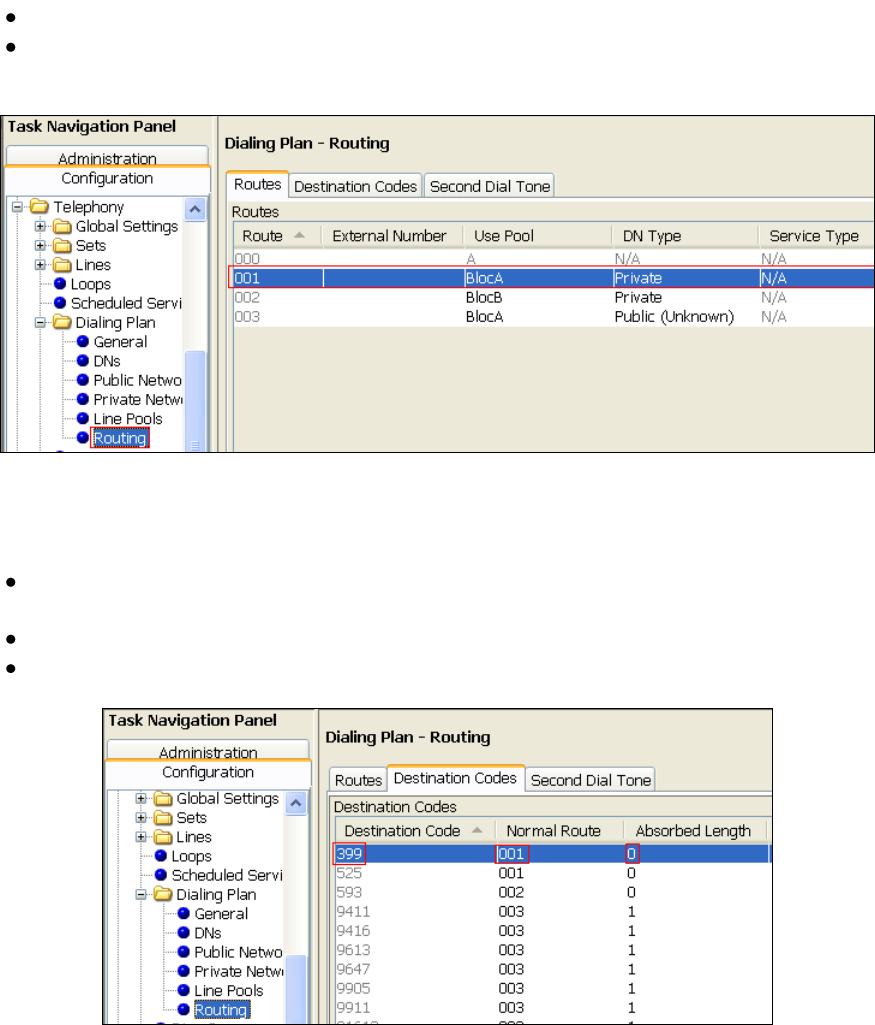Expand Global Settings in lower navigation panel
The height and width of the screenshot is (1025, 875).
(x=141, y=798)
